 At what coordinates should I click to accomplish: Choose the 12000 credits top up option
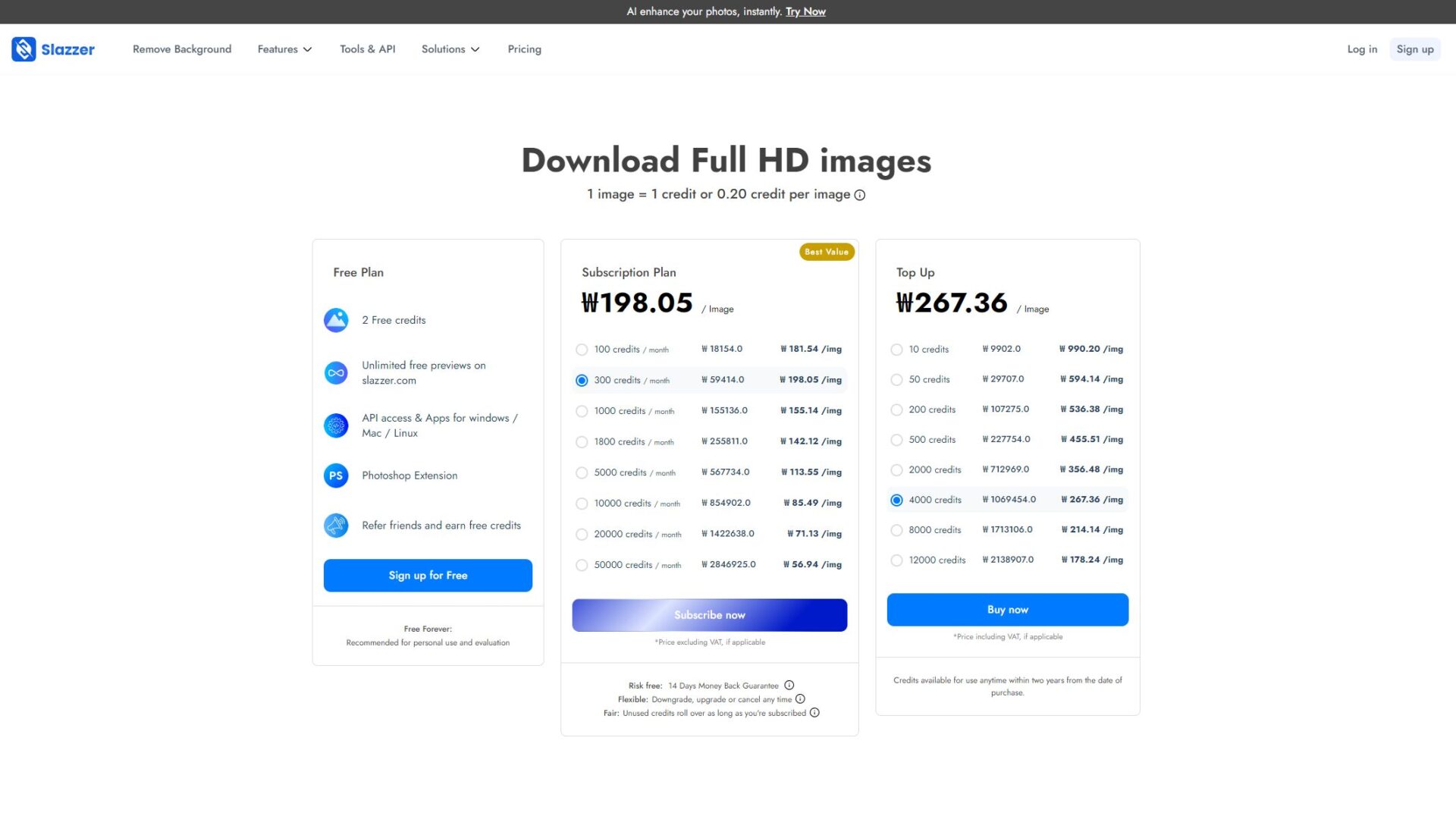tap(896, 560)
